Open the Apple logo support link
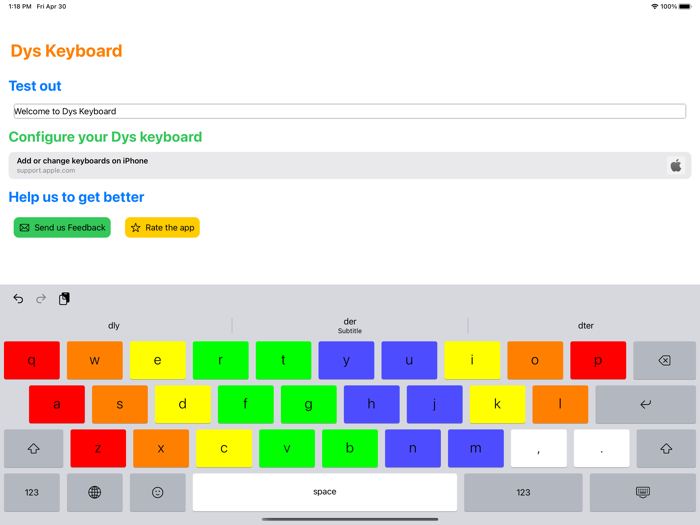Screen dimensions: 700x525 tap(676, 166)
